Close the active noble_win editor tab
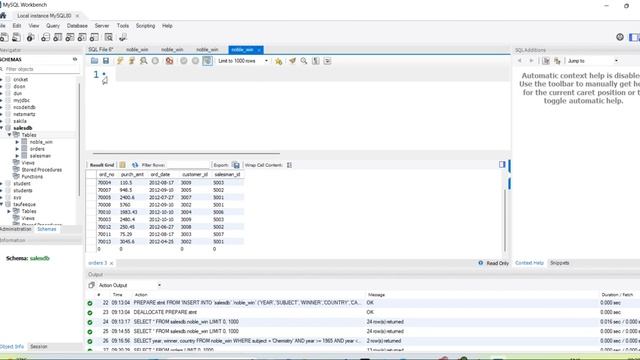 pyautogui.click(x=259, y=50)
